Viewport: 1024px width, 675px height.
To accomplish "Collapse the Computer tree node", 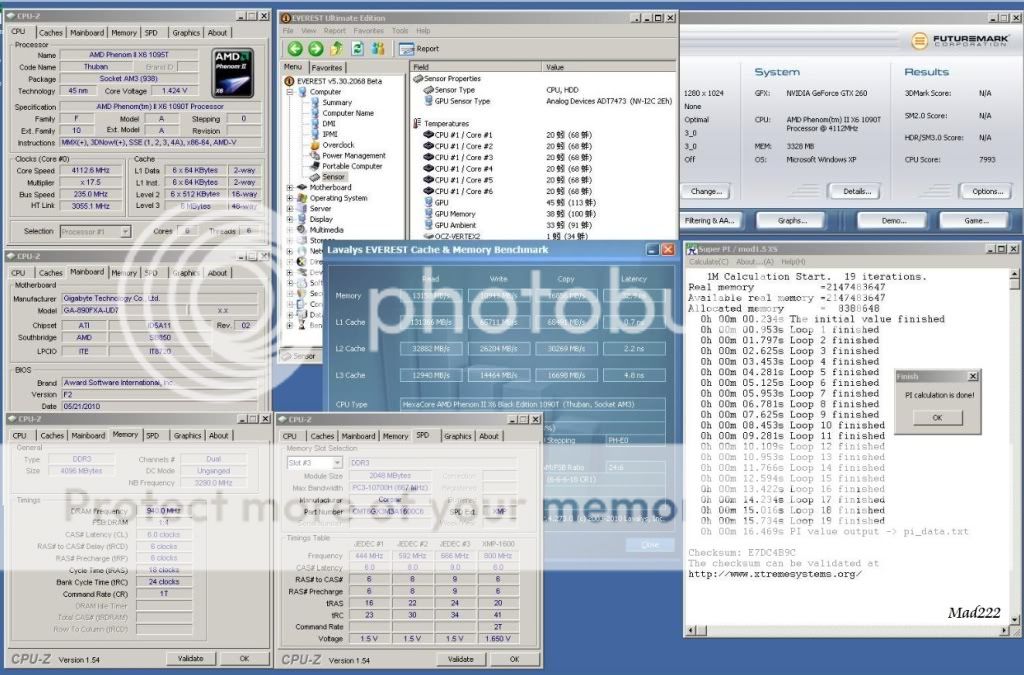I will [x=289, y=91].
